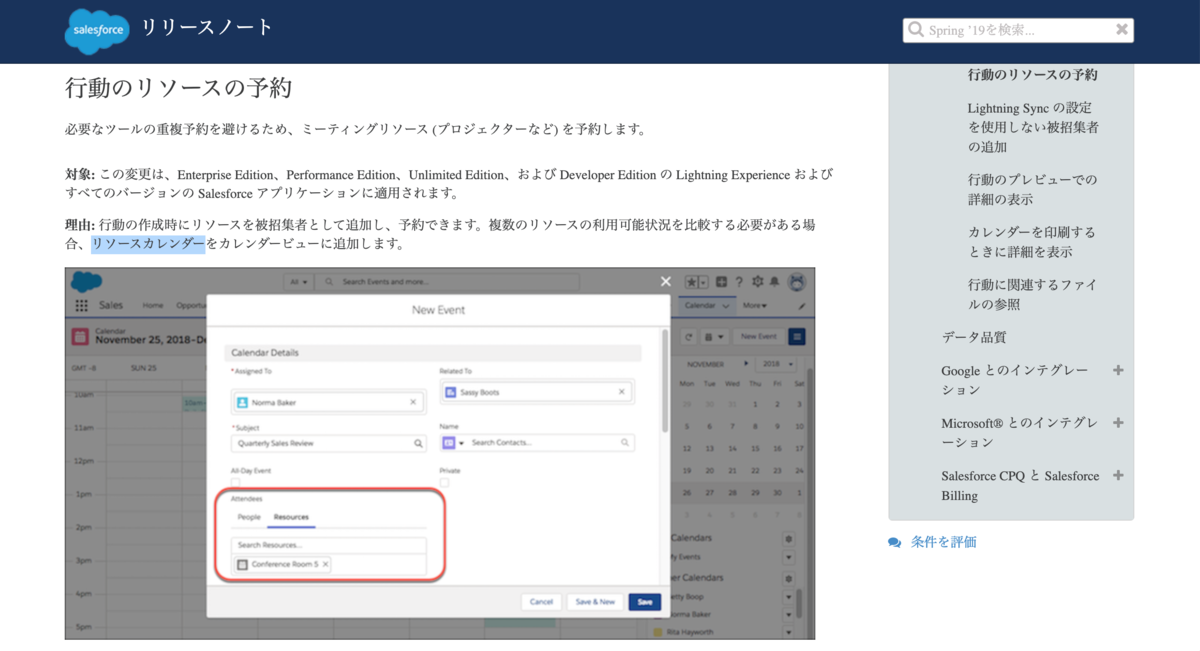This screenshot has height=651, width=1200.
Task: Clear Sassy Boots from Related To field
Action: pyautogui.click(x=621, y=392)
